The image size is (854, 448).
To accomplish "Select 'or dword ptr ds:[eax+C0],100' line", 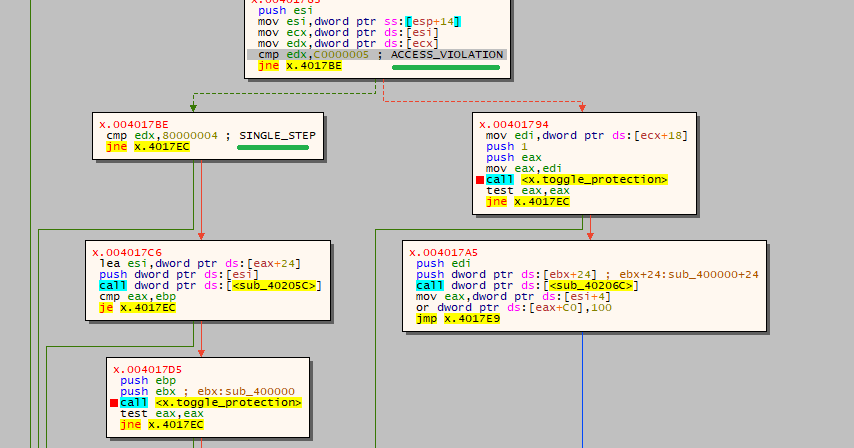I will pyautogui.click(x=514, y=308).
